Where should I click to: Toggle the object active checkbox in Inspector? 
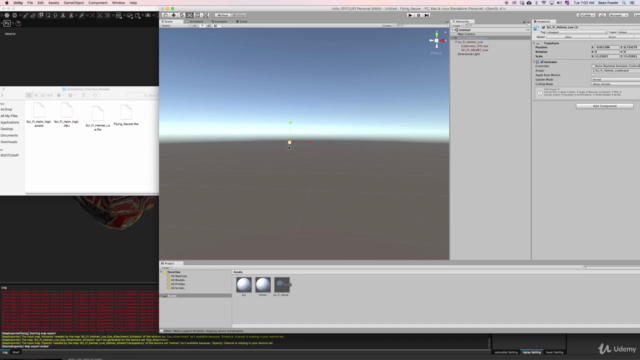pyautogui.click(x=543, y=27)
